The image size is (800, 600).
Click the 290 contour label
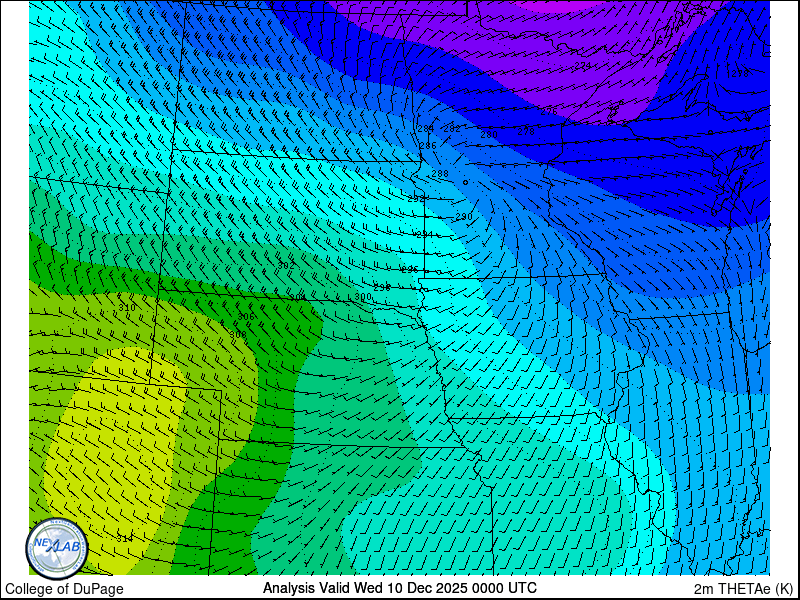[x=464, y=217]
